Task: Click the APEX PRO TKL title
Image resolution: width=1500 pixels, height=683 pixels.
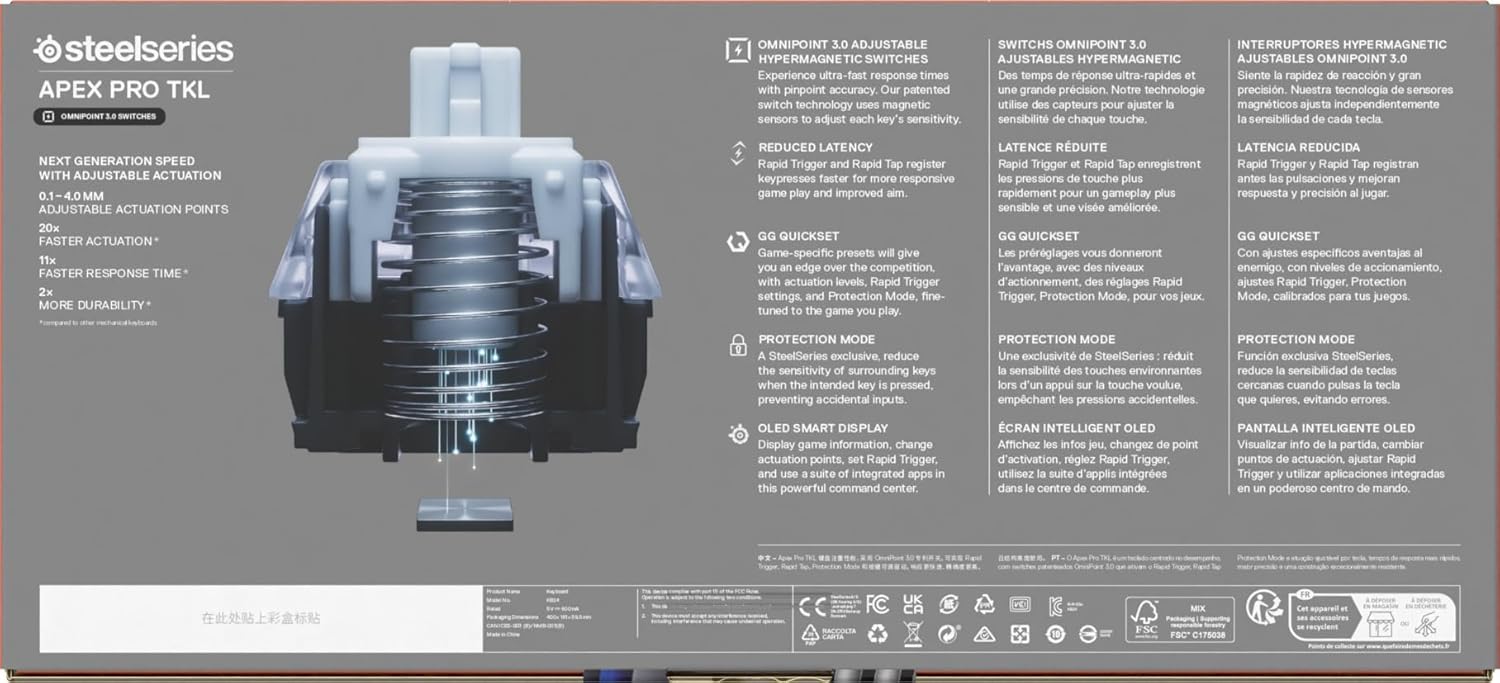Action: point(124,89)
